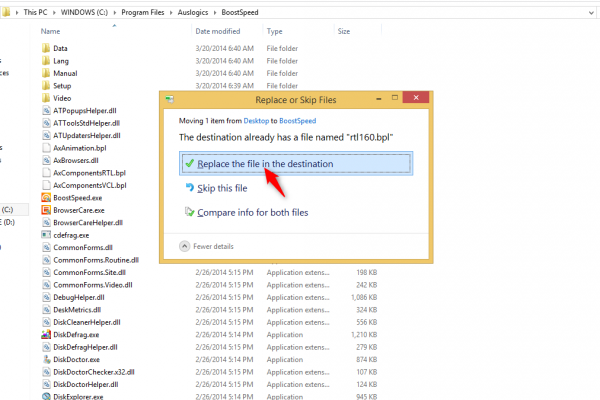
Task: Sort files by Name column header
Action: pos(51,31)
